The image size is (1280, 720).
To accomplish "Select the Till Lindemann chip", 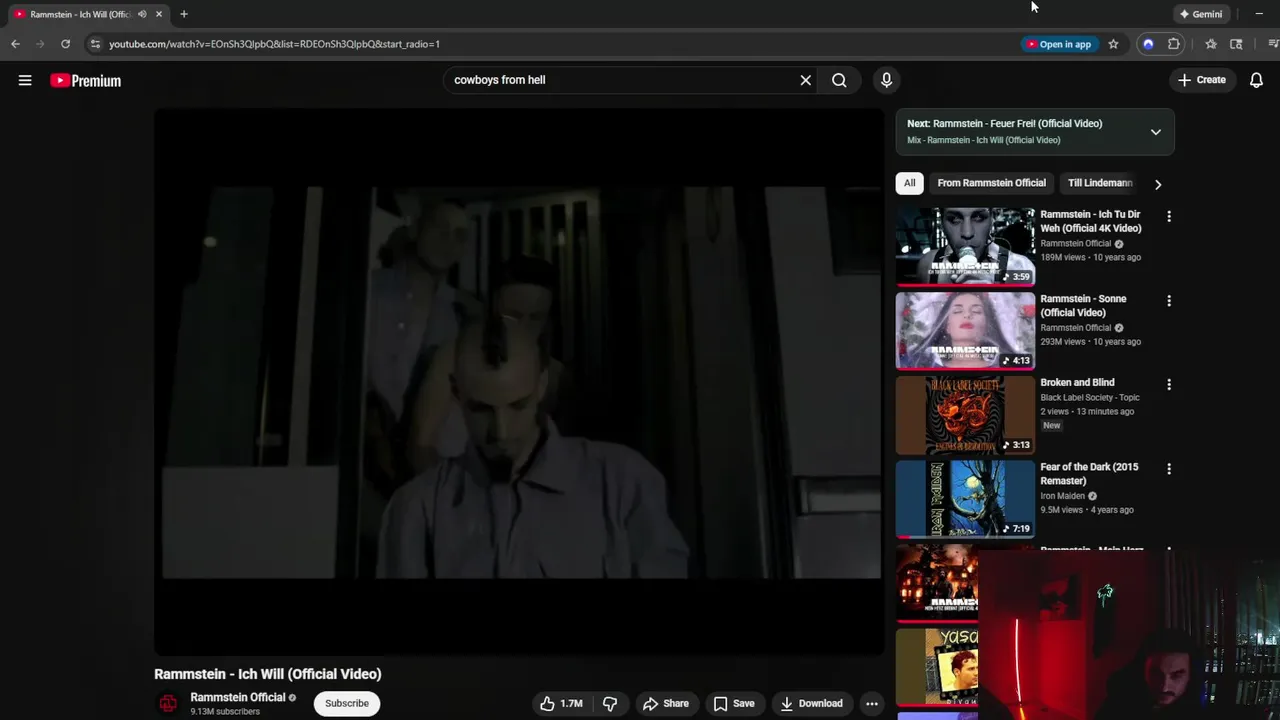I will (1100, 183).
